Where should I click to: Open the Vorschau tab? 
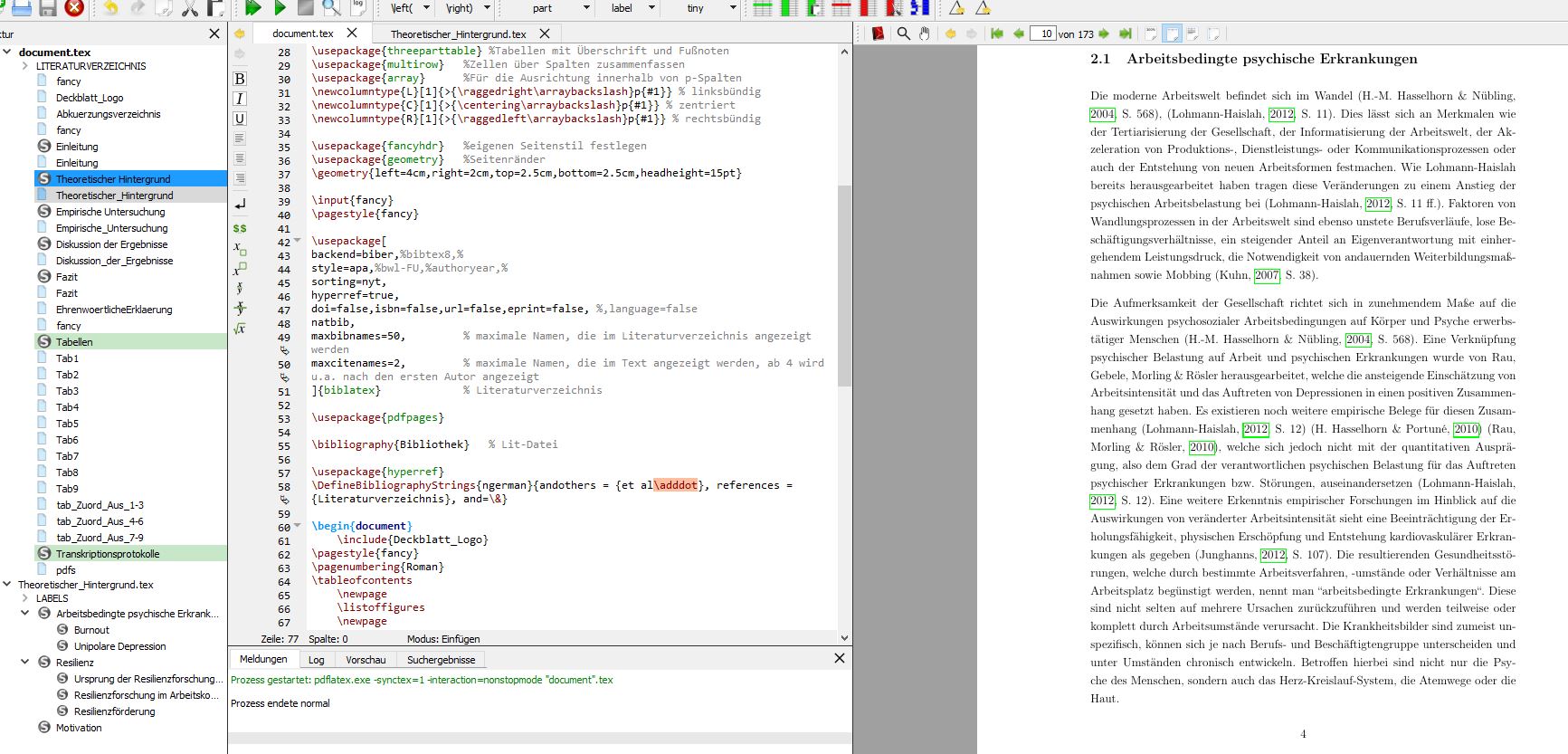pyautogui.click(x=366, y=660)
